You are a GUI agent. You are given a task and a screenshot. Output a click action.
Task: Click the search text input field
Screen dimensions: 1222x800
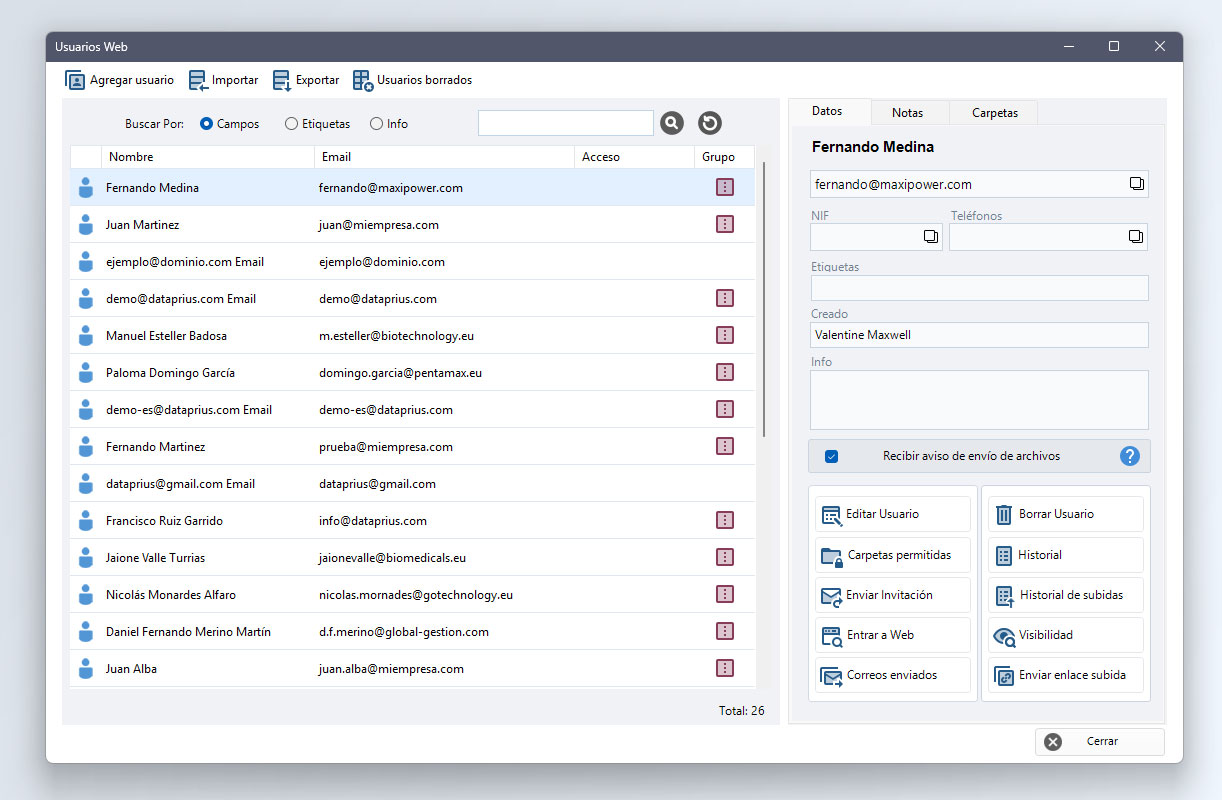pos(566,123)
